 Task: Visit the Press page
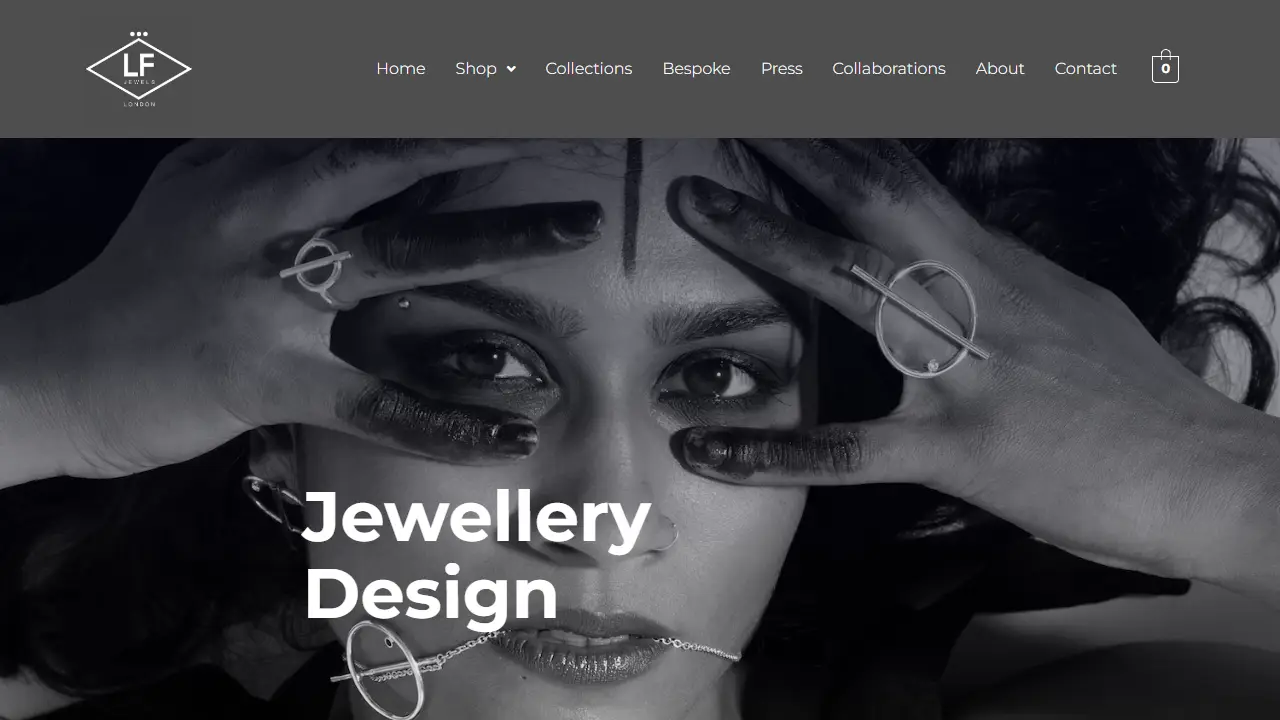tap(781, 68)
